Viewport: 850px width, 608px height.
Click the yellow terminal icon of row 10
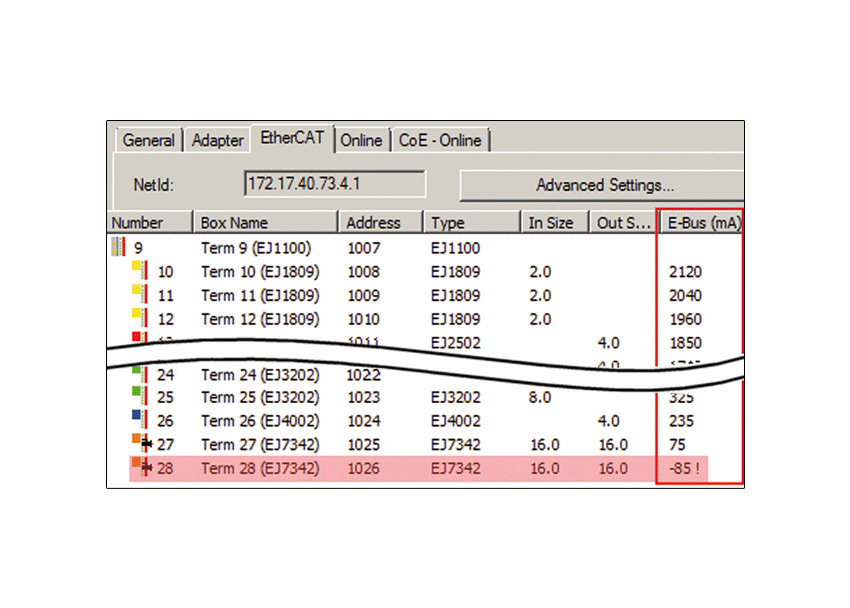(139, 270)
